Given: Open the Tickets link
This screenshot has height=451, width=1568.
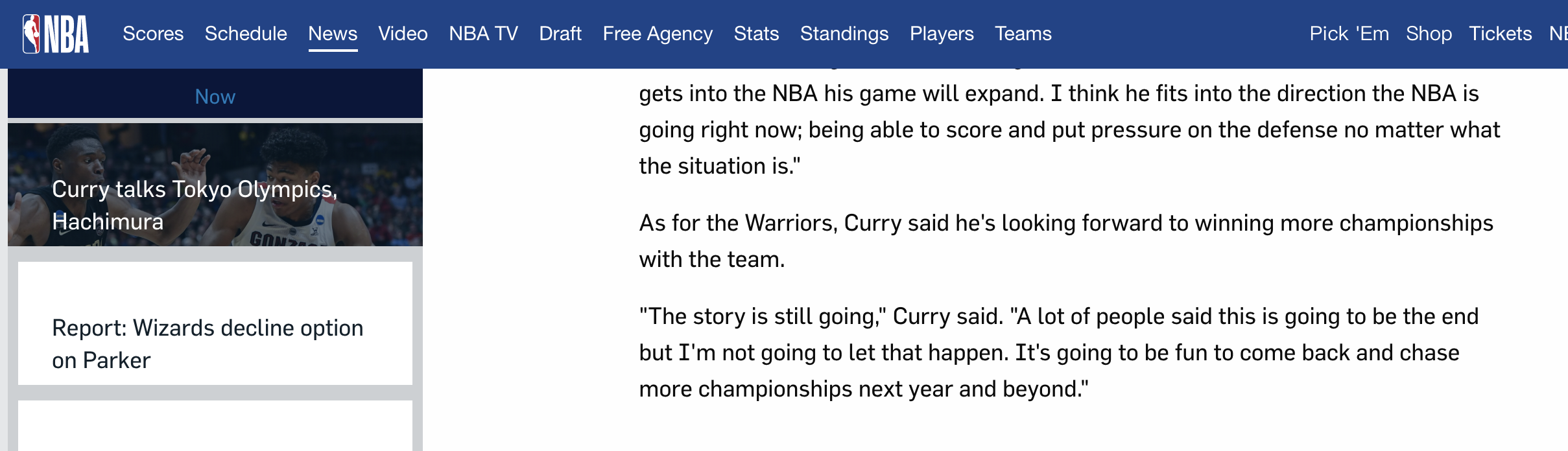Looking at the screenshot, I should pyautogui.click(x=1500, y=34).
